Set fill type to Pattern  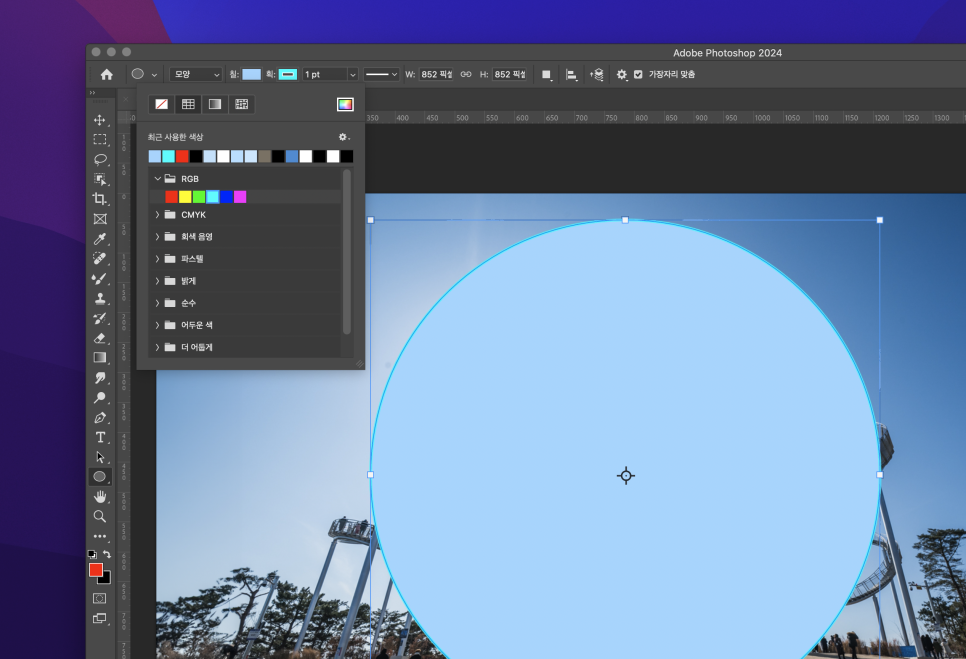tap(242, 104)
